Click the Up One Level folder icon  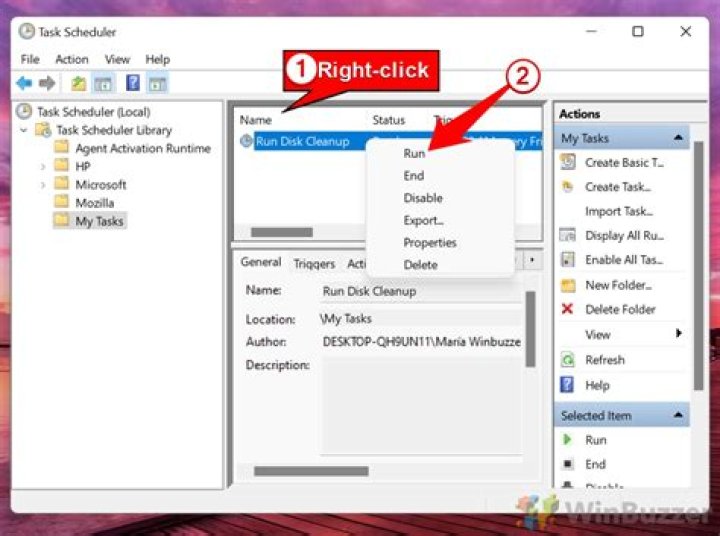[x=79, y=83]
